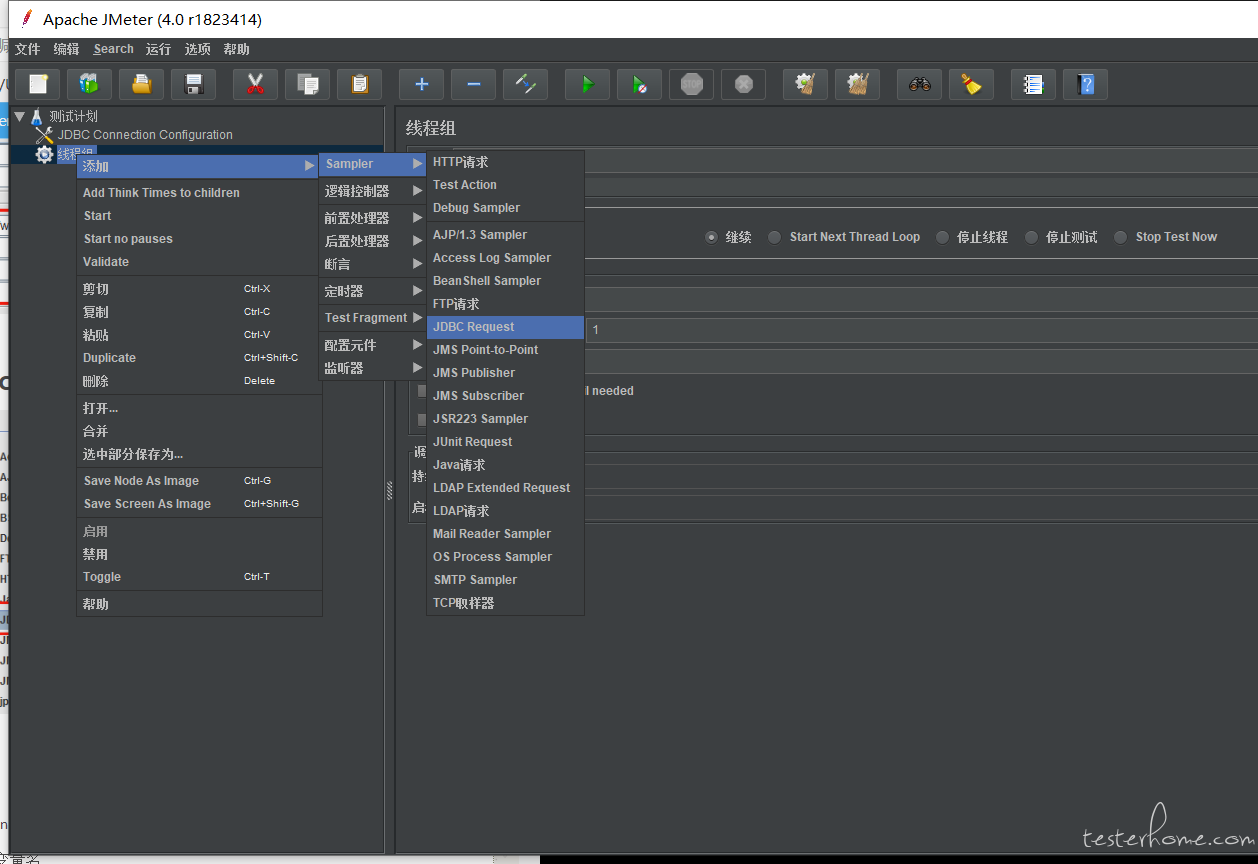Viewport: 1258px width, 864px height.
Task: Click the plus Expand All toolbar icon
Action: [422, 85]
